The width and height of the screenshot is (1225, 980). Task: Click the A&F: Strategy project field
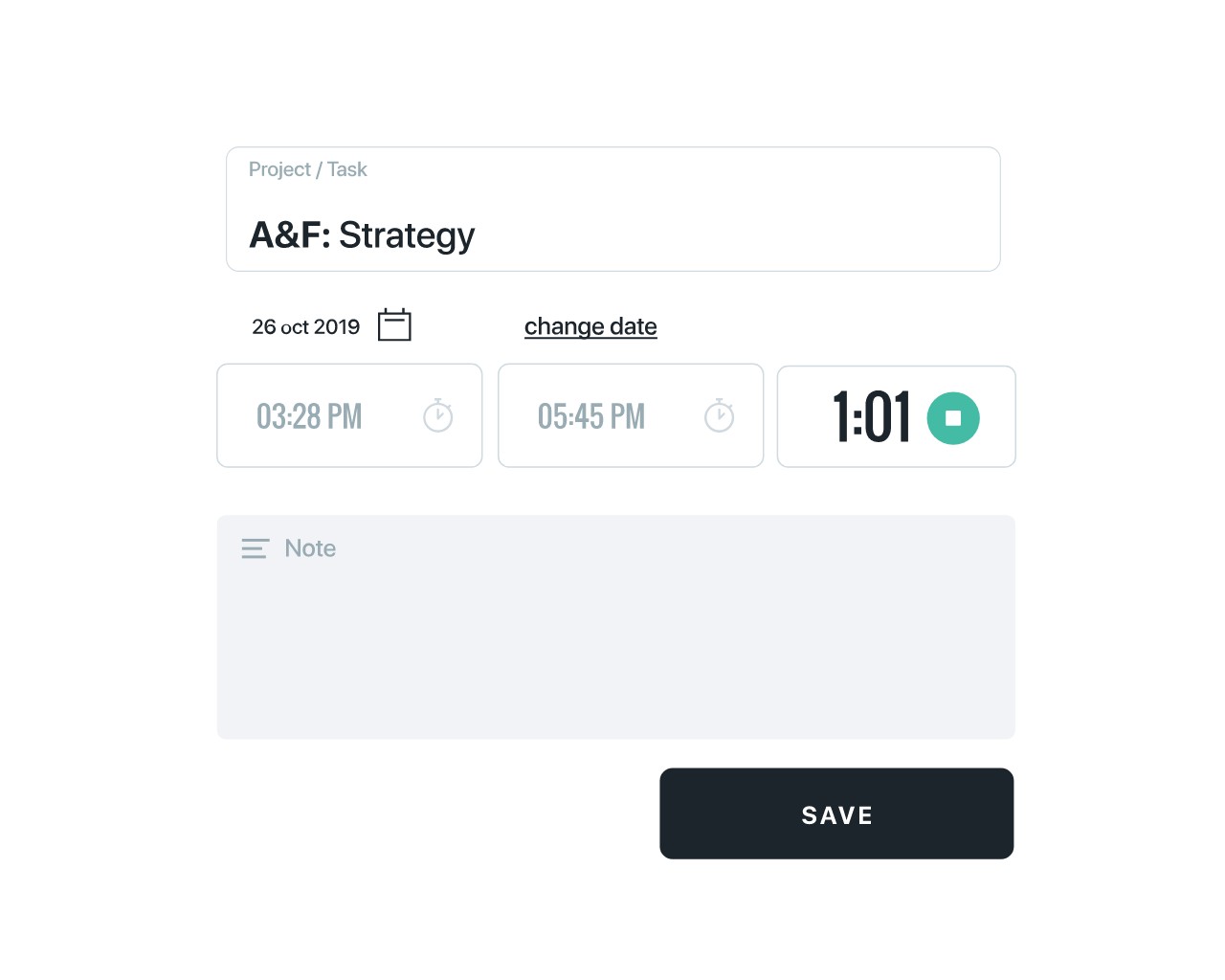(x=612, y=234)
